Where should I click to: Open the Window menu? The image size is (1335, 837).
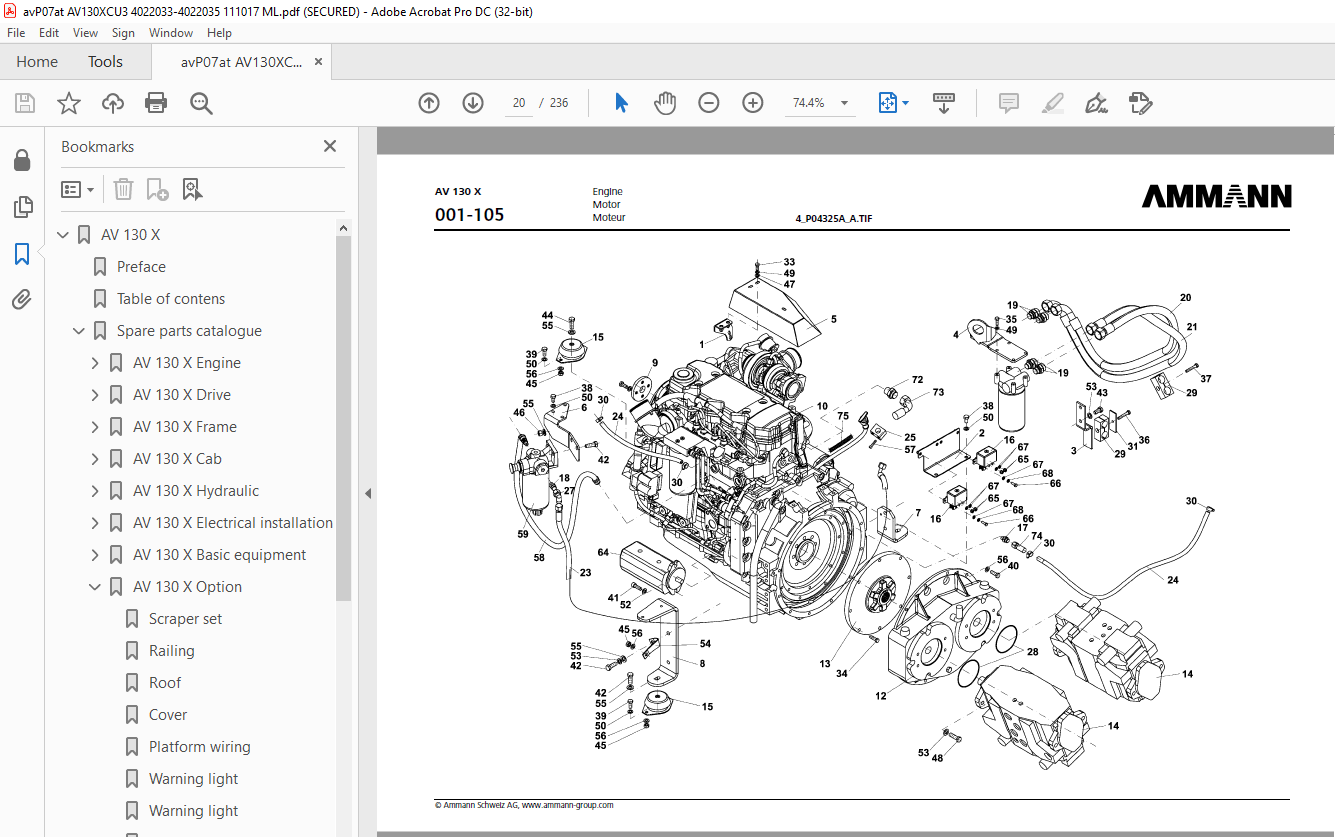click(171, 33)
